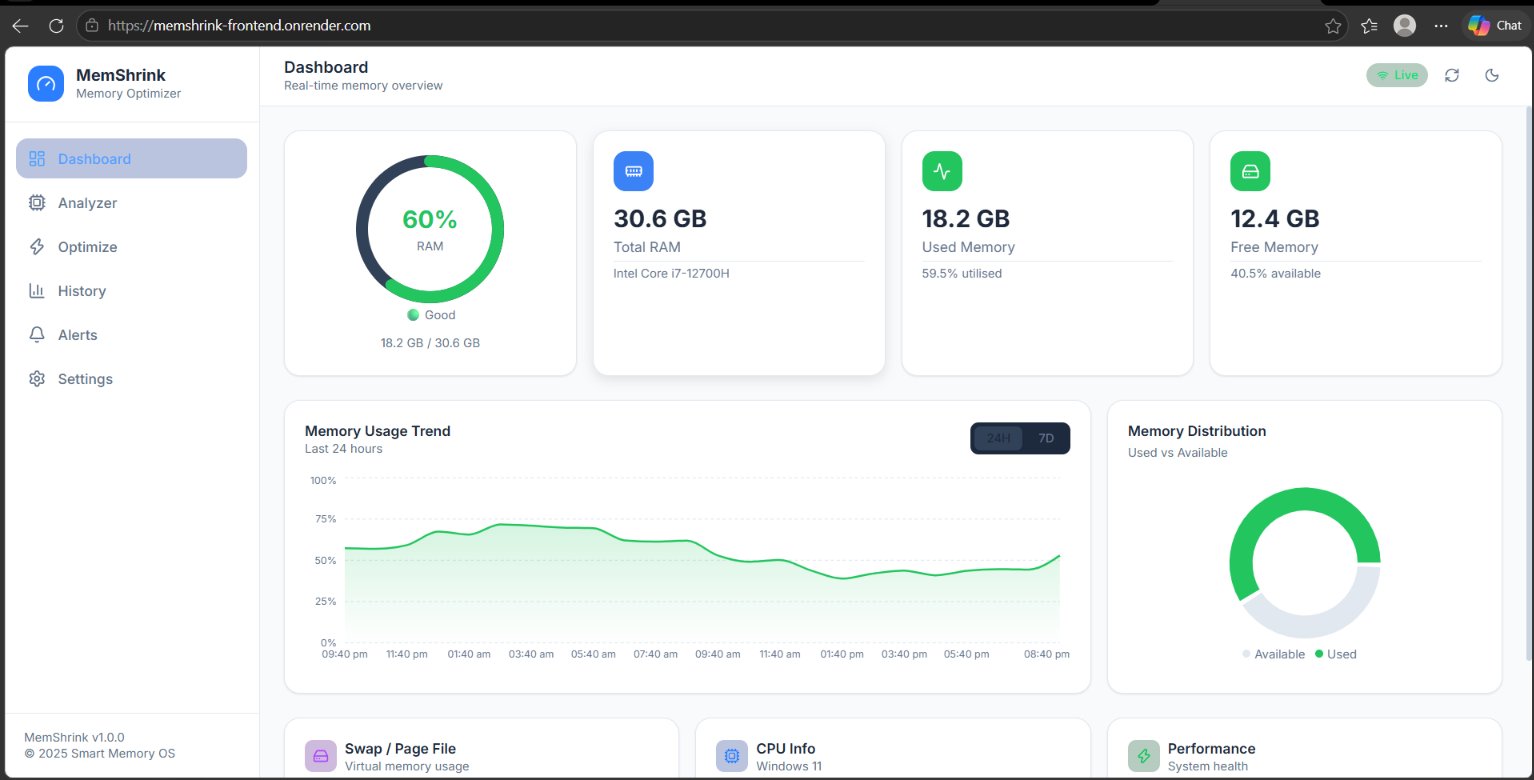This screenshot has height=780, width=1534.
Task: Click the History bar chart icon
Action: point(37,291)
